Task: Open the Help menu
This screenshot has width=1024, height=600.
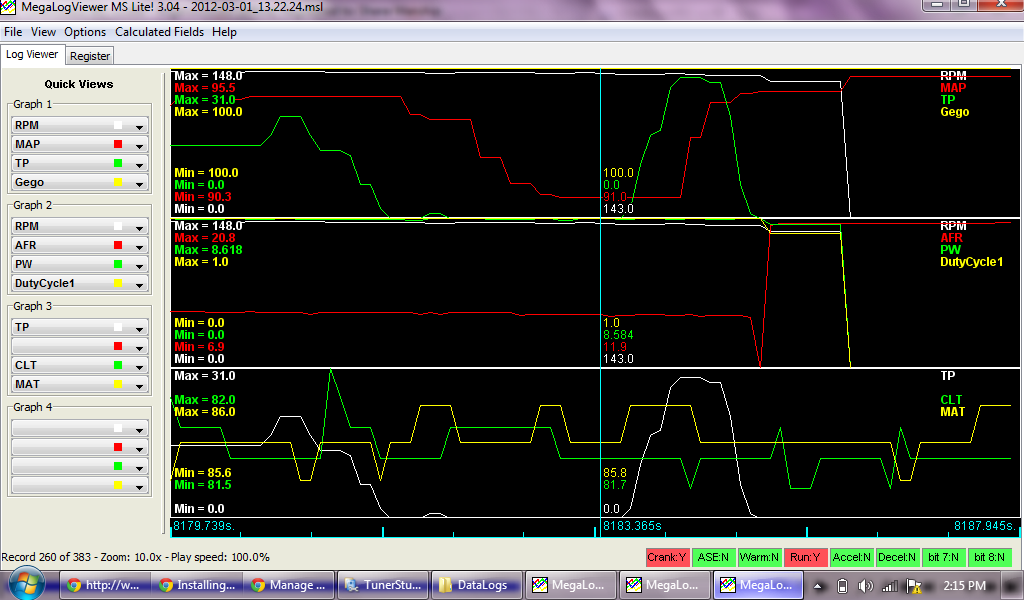Action: 224,32
